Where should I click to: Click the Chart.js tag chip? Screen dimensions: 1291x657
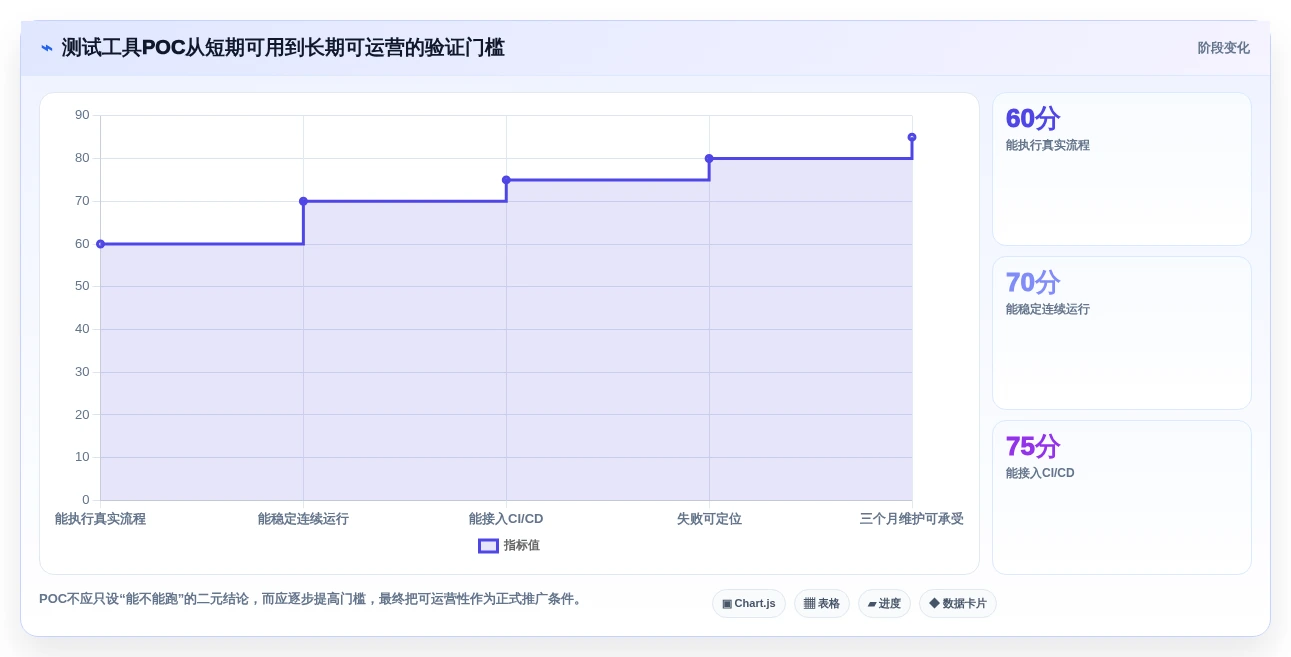[x=749, y=604]
